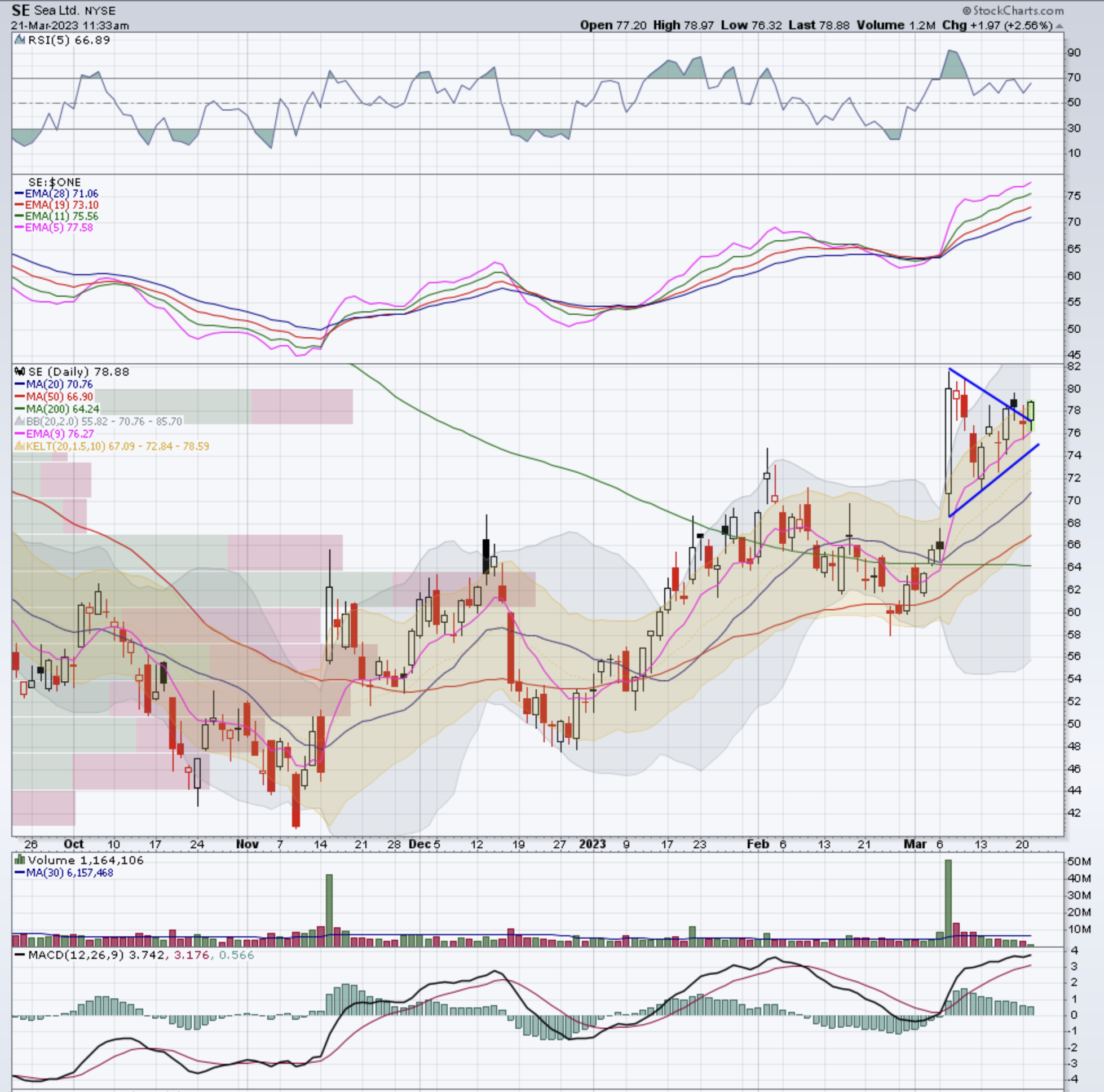Click the Bollinger Bands legend icon

pos(20,421)
